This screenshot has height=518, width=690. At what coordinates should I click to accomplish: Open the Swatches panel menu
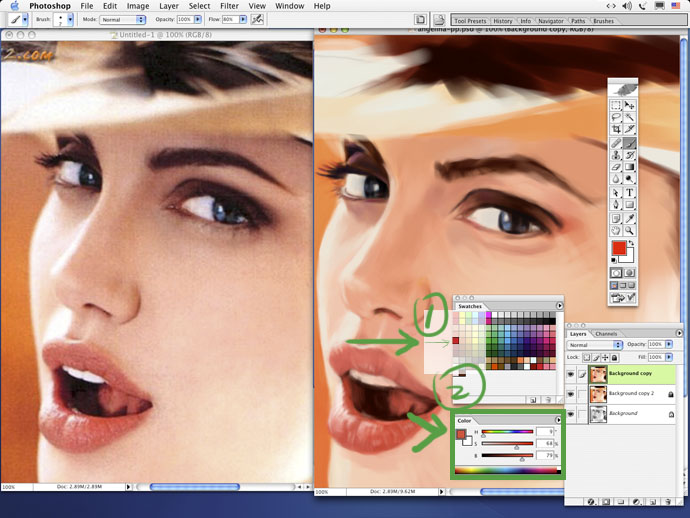coord(559,305)
